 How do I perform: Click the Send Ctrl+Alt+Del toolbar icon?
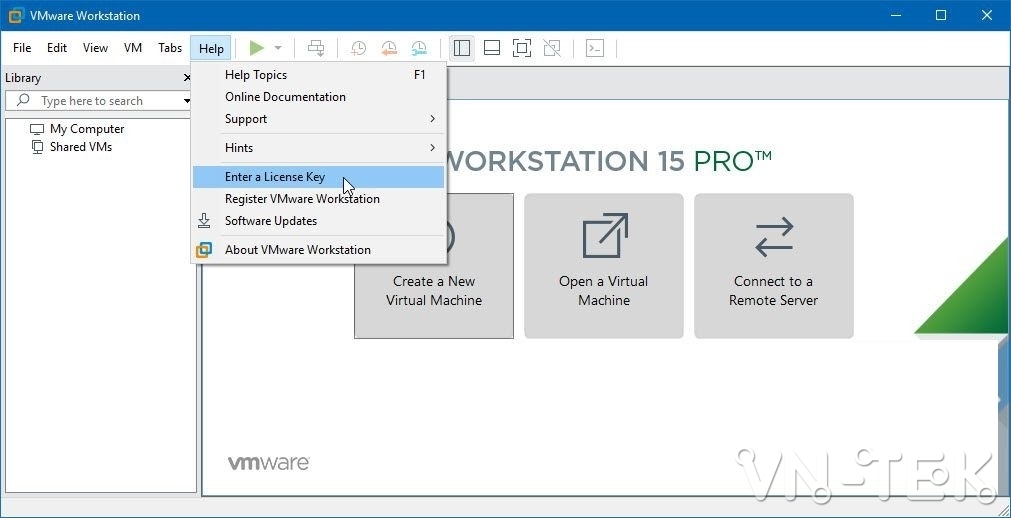(x=316, y=48)
